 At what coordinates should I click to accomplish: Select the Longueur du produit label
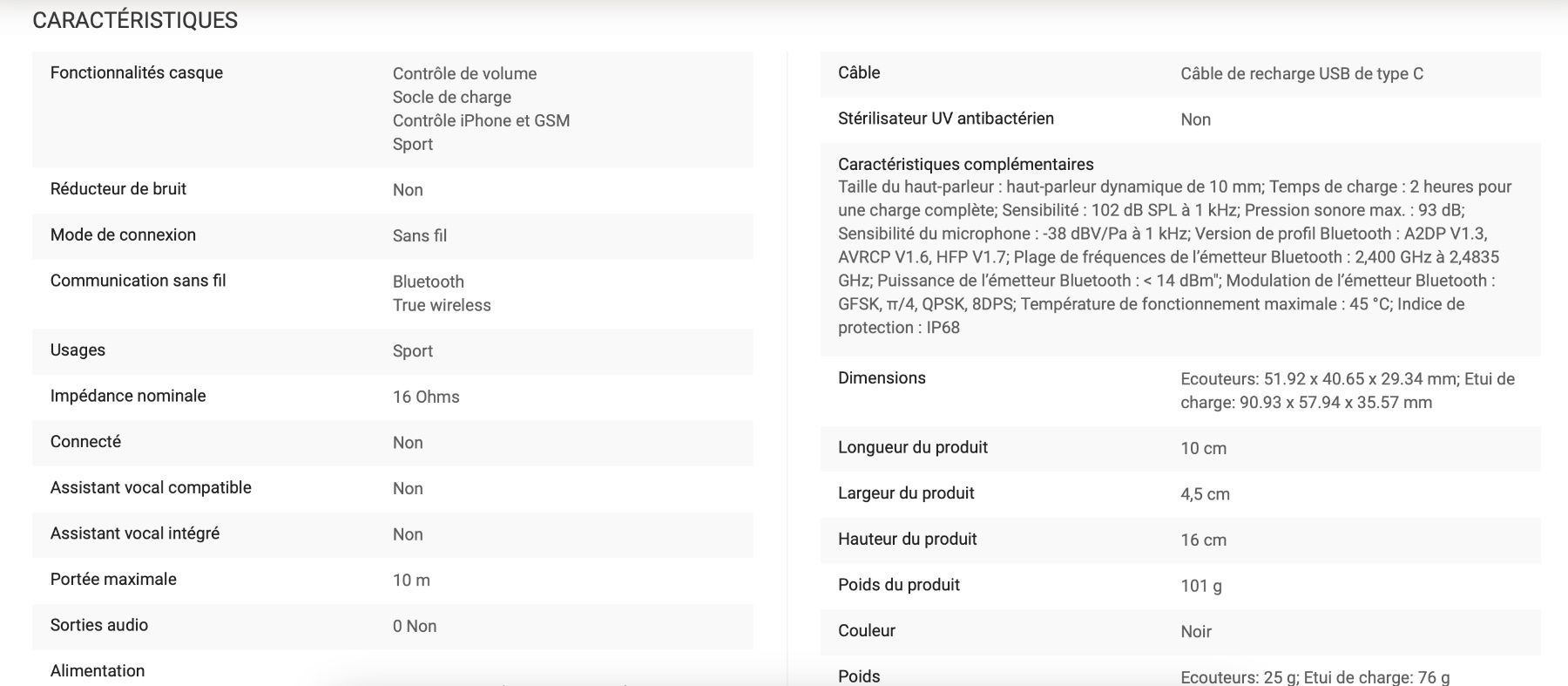click(913, 447)
